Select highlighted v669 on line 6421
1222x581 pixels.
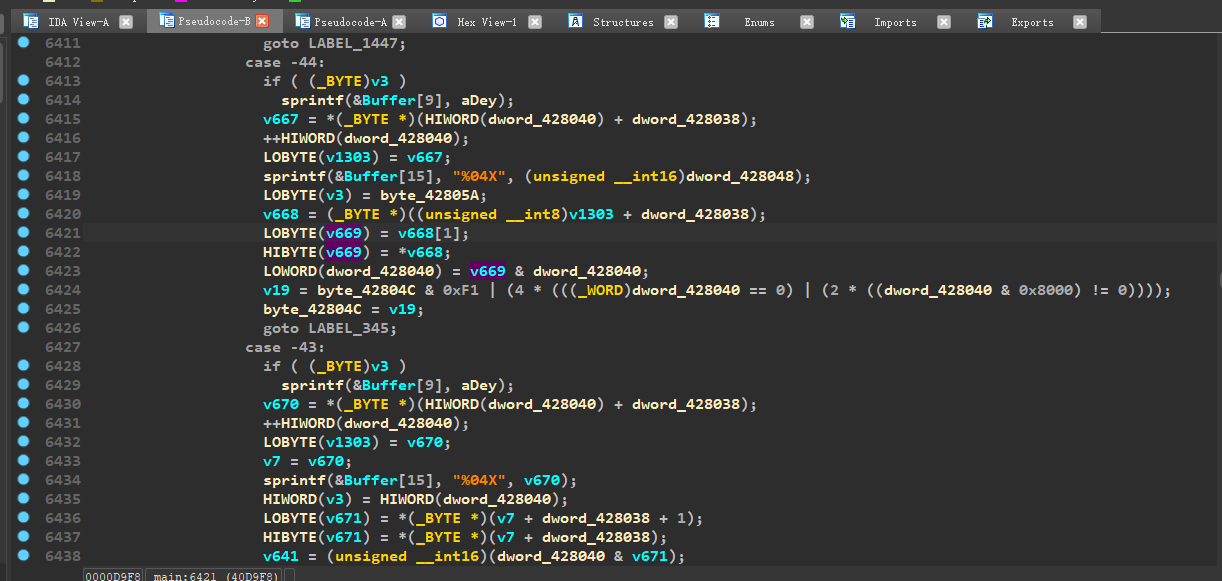coord(343,233)
